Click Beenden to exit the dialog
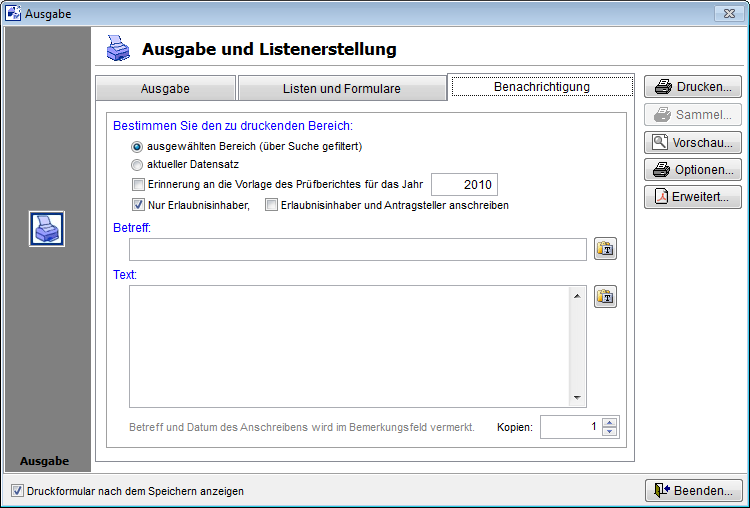Viewport: 750px width, 508px height. [x=694, y=490]
